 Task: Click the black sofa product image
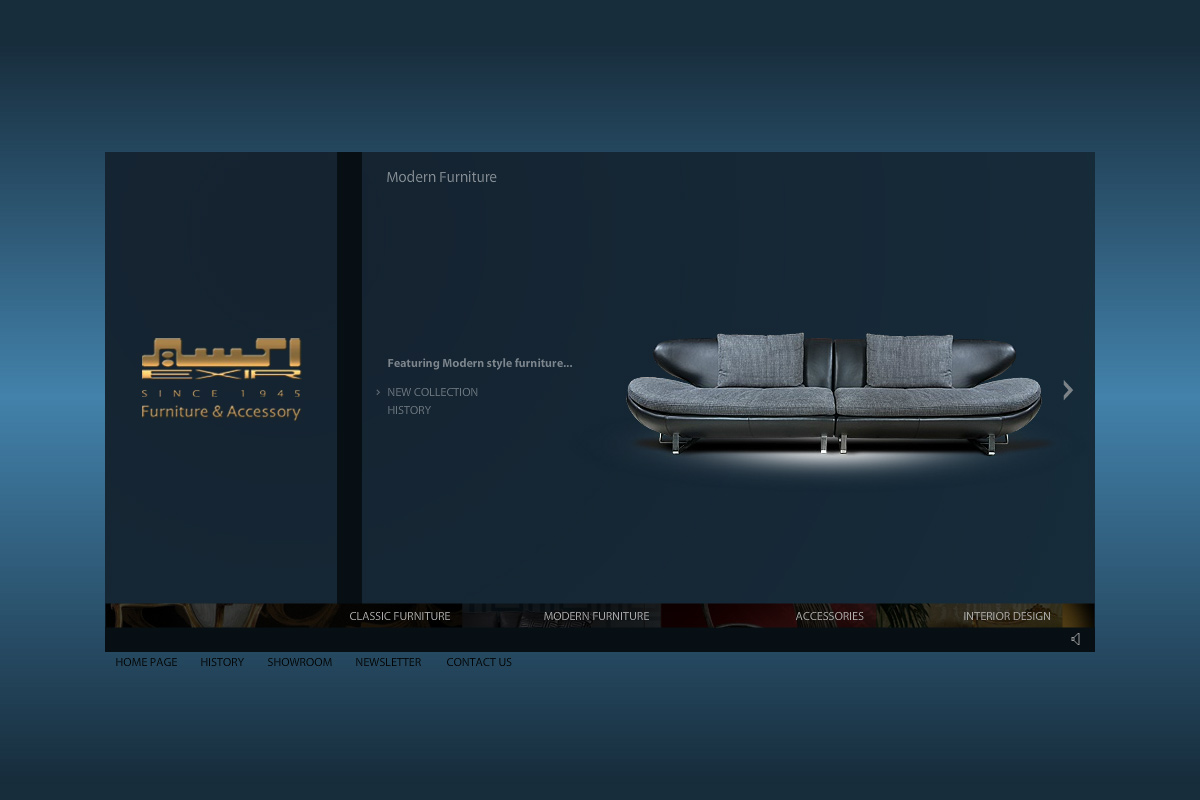[833, 395]
